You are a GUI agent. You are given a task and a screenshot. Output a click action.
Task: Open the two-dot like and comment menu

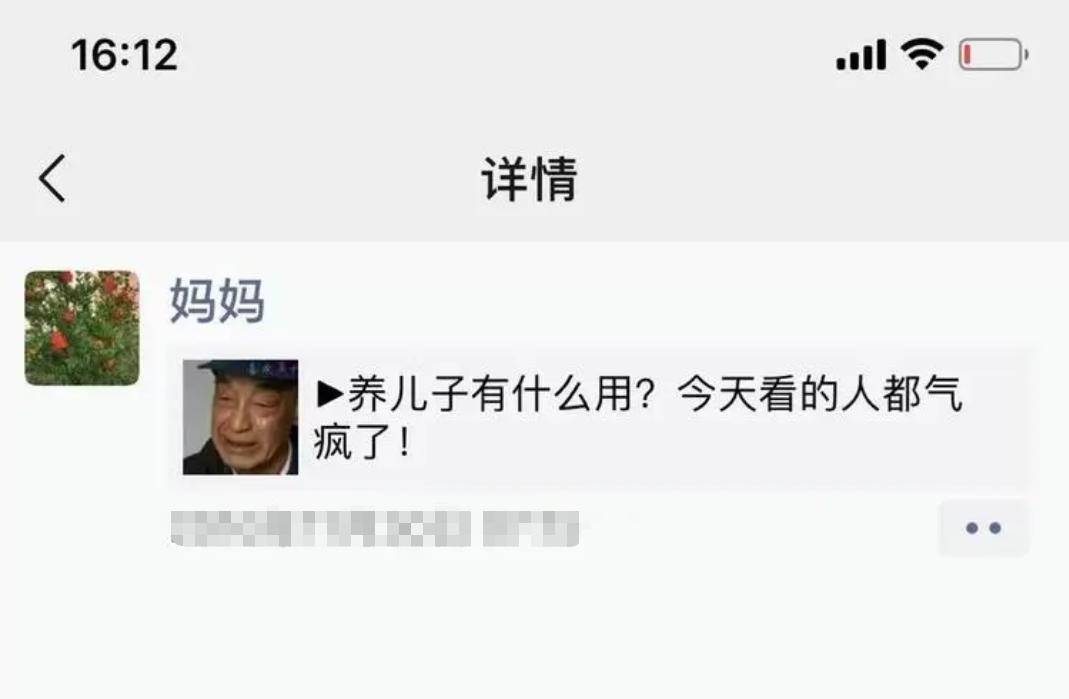click(983, 528)
